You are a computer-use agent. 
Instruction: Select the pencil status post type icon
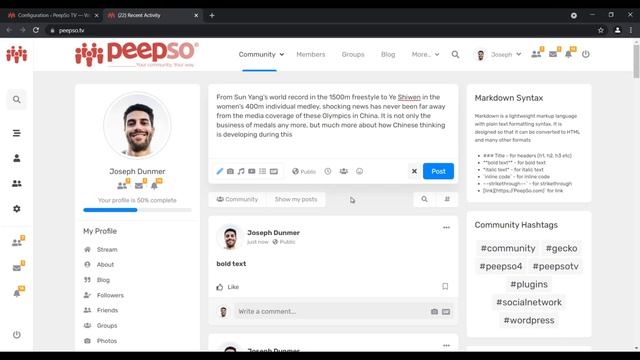click(x=220, y=171)
